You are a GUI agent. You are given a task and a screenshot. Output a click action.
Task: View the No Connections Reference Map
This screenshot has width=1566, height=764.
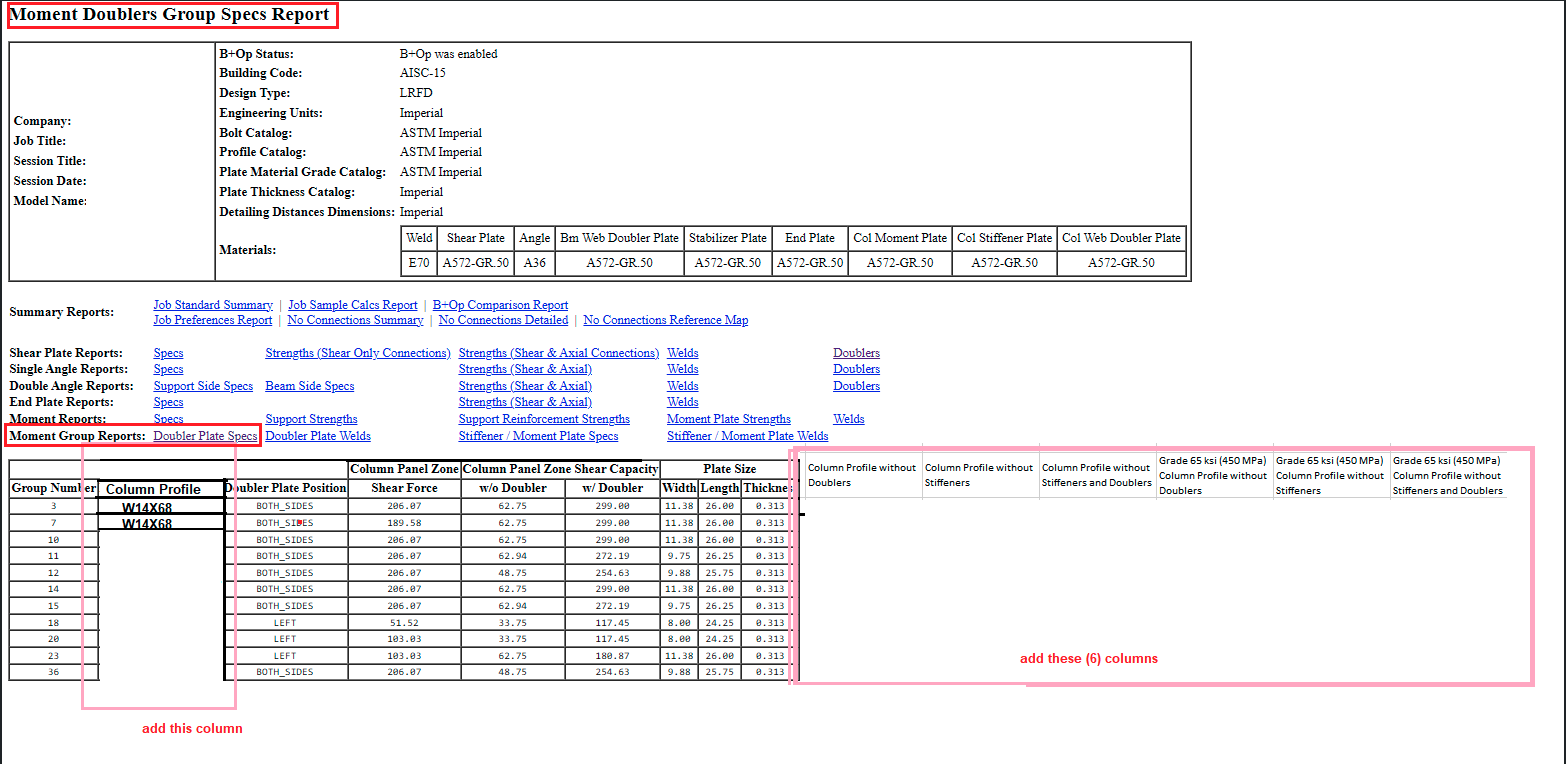665,320
